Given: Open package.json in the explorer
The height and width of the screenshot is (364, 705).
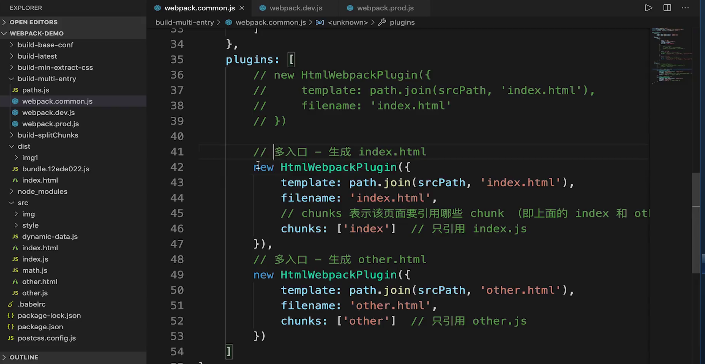Looking at the screenshot, I should coord(73,327).
